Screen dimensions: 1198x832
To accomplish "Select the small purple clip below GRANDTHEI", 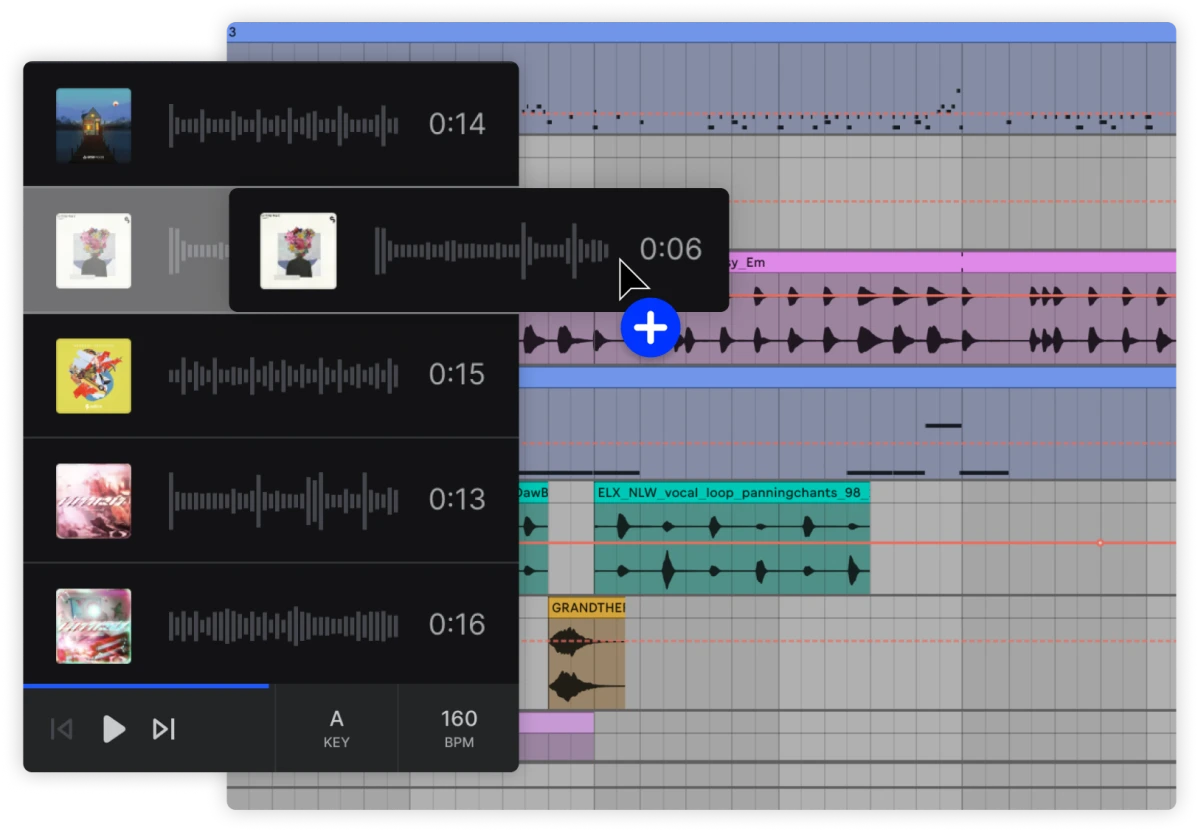I will tap(556, 735).
